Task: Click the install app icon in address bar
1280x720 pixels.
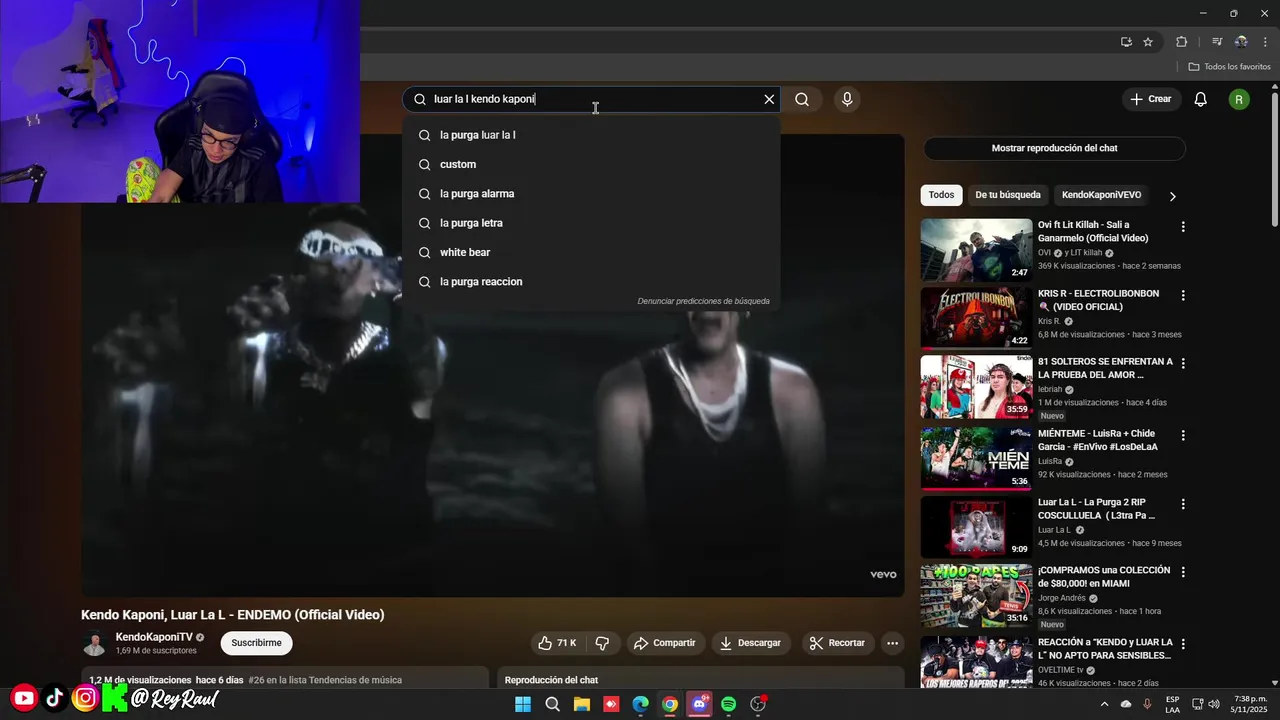Action: click(x=1127, y=42)
